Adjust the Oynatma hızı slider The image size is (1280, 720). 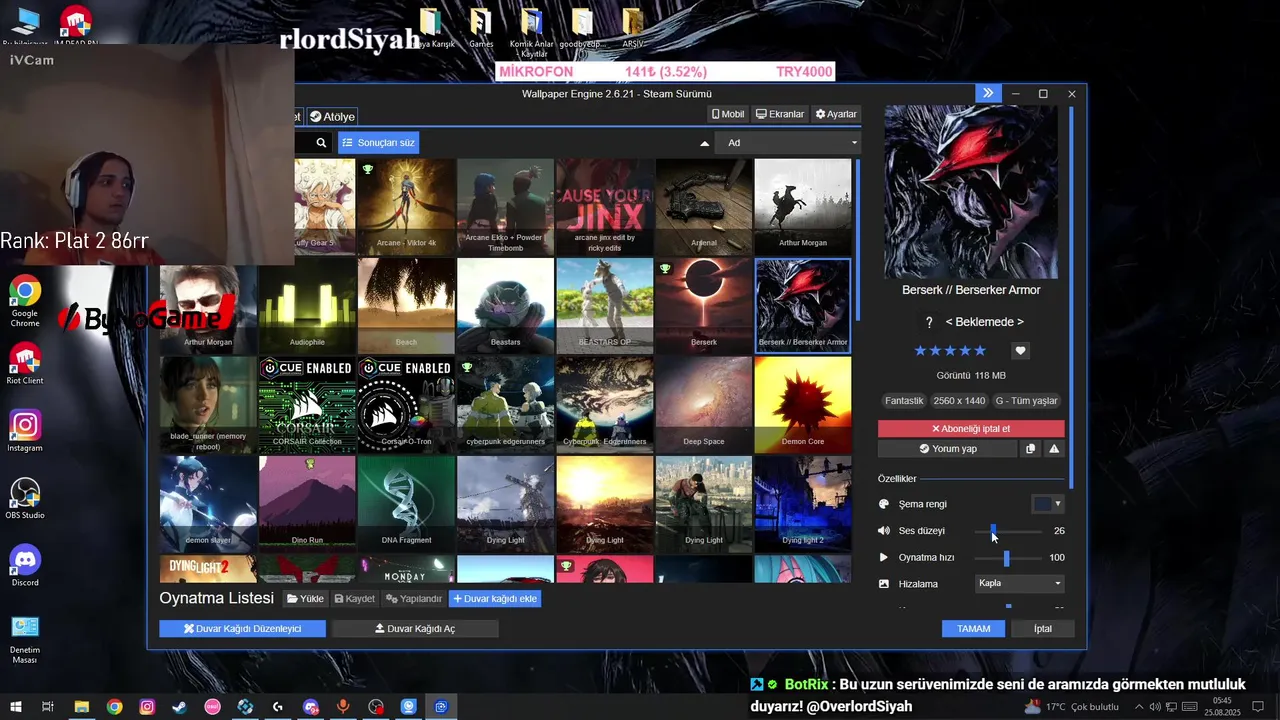1009,557
